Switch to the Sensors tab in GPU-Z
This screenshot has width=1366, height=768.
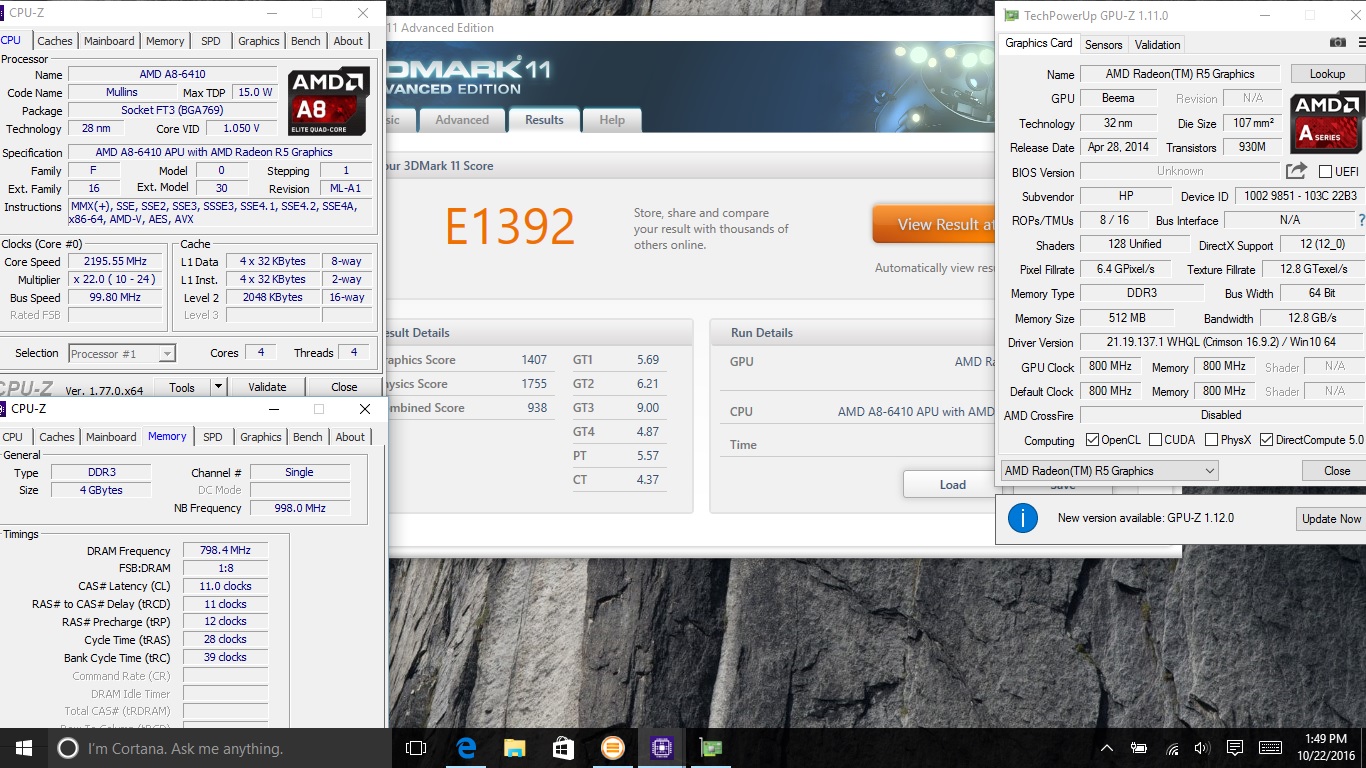click(x=1103, y=44)
